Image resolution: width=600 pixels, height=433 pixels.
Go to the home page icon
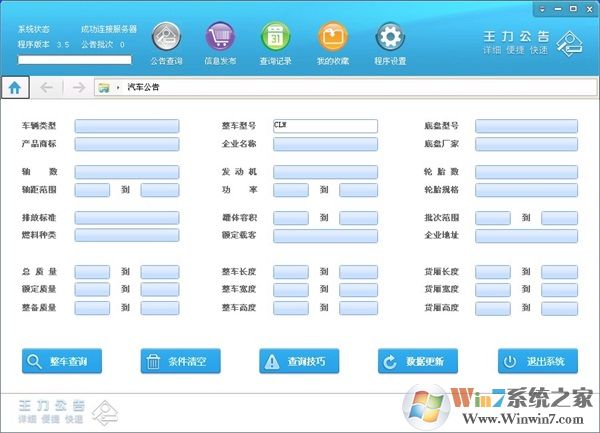15,88
